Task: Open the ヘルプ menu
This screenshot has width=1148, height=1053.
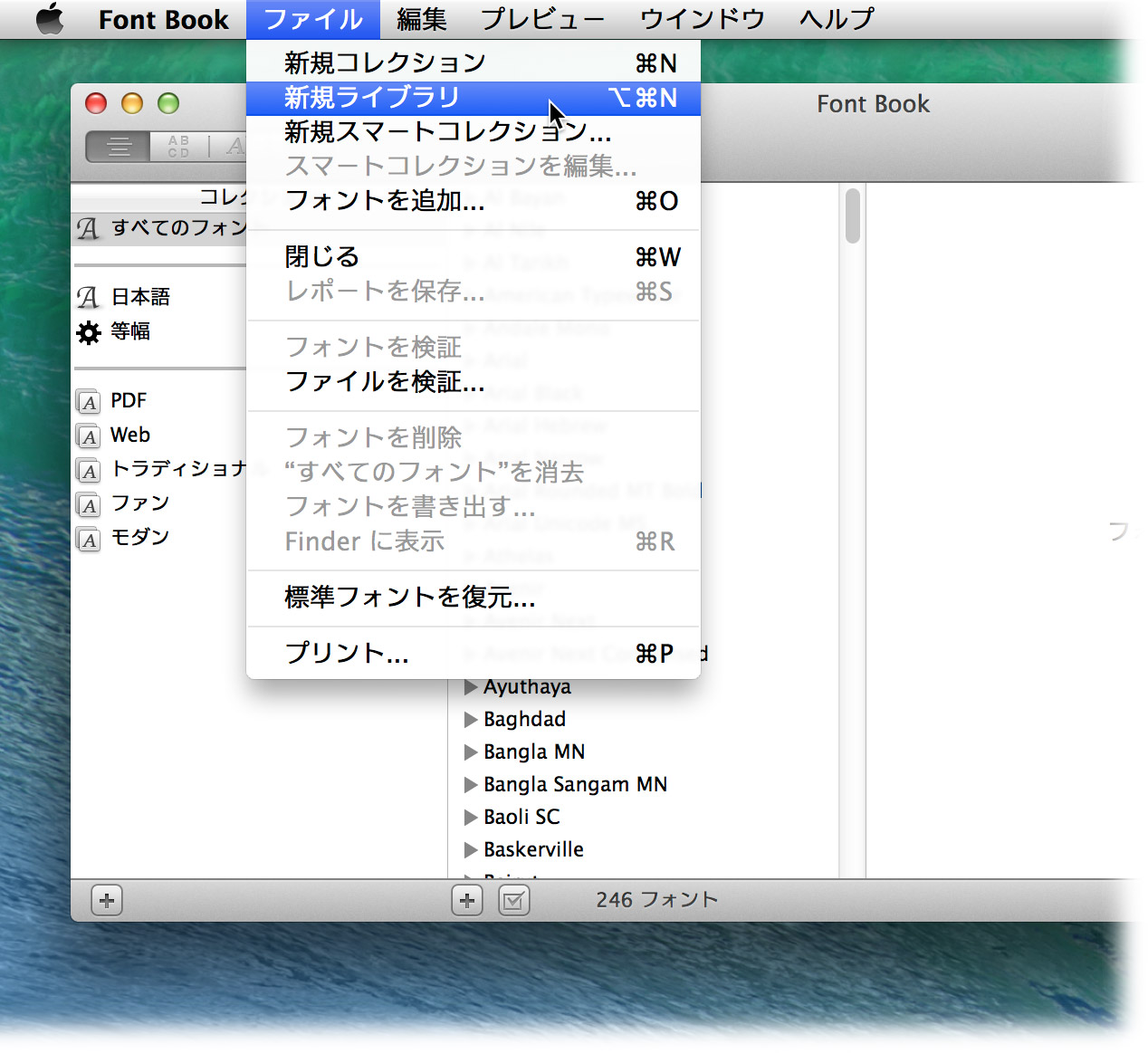Action: (837, 20)
